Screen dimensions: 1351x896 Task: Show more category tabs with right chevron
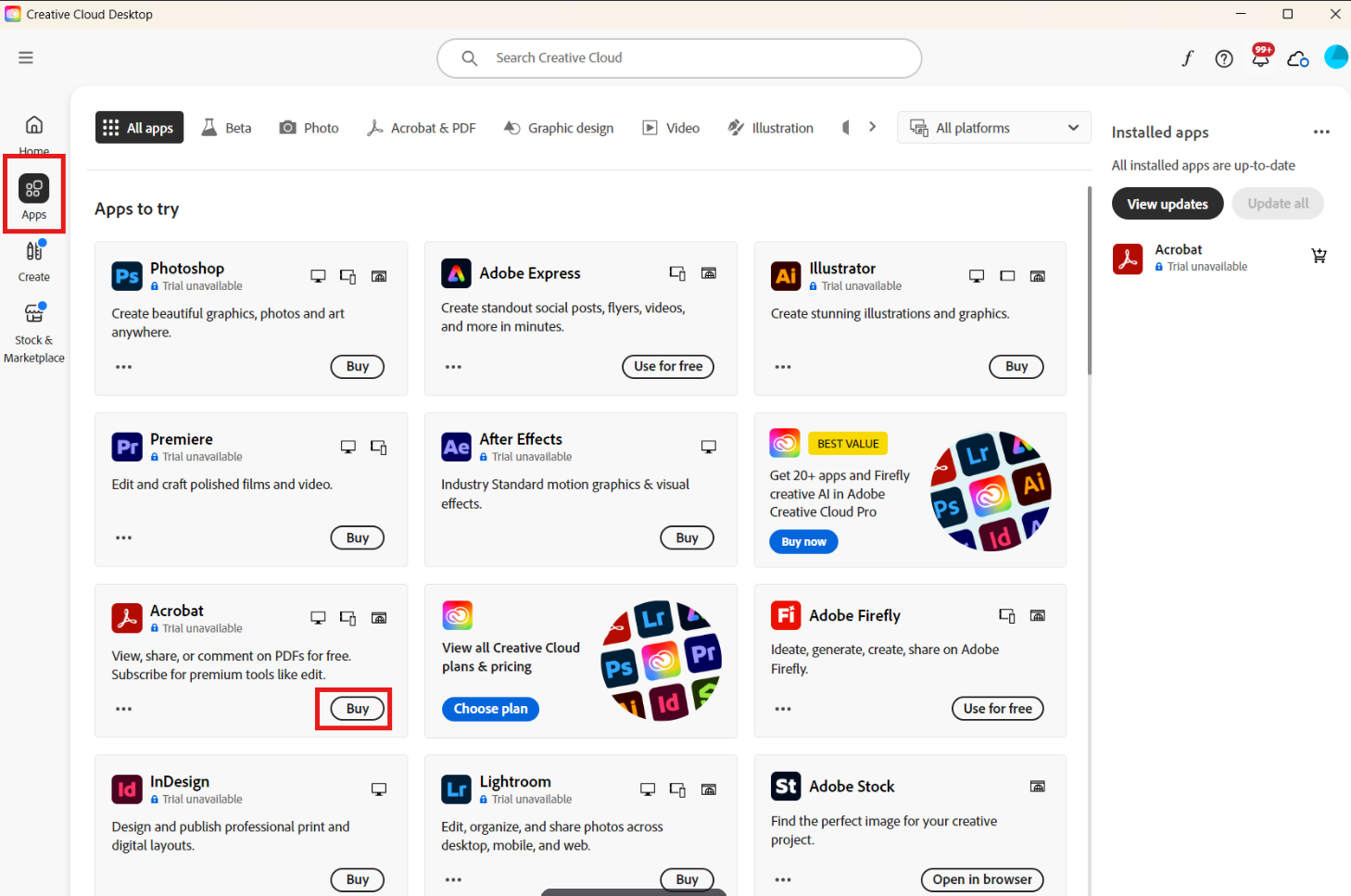[872, 127]
